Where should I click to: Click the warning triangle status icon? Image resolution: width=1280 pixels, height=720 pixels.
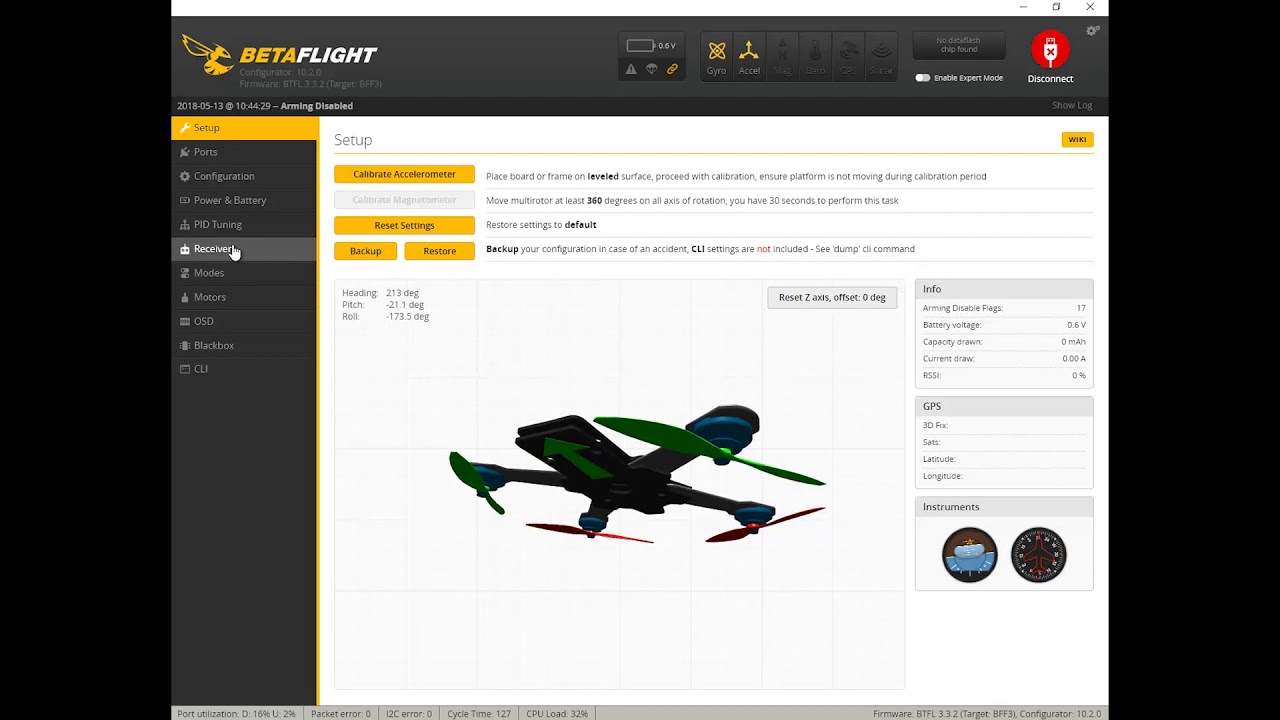630,69
